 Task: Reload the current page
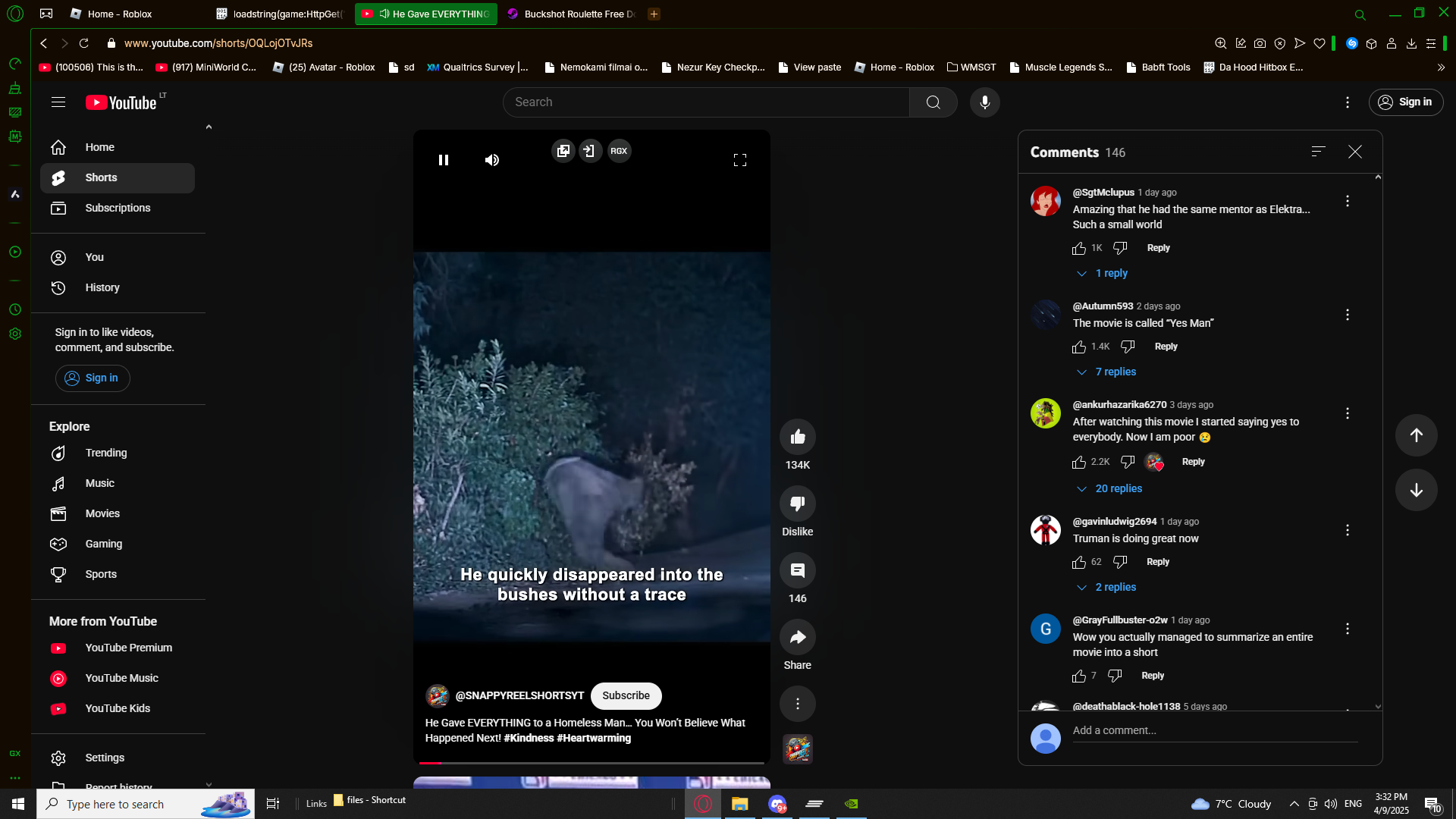click(84, 43)
